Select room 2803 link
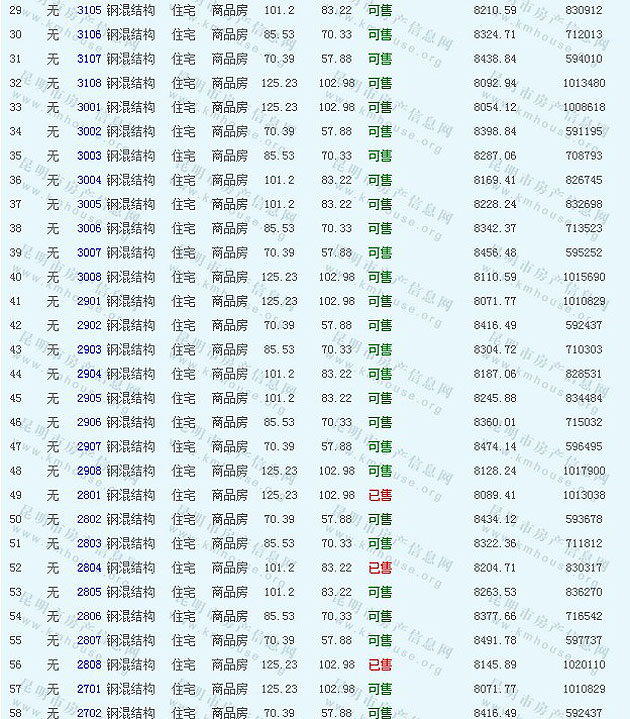630x719 pixels. tap(89, 544)
